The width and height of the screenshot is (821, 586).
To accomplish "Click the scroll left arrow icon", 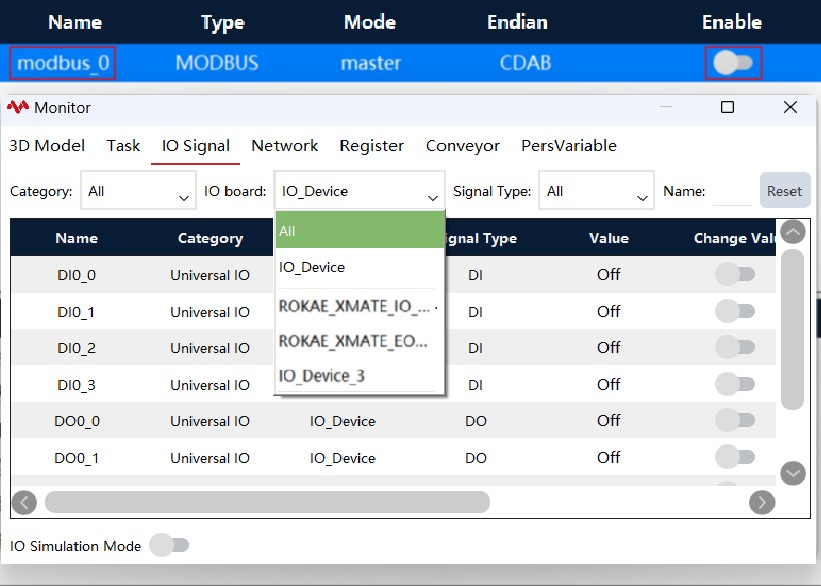I will click(x=24, y=503).
